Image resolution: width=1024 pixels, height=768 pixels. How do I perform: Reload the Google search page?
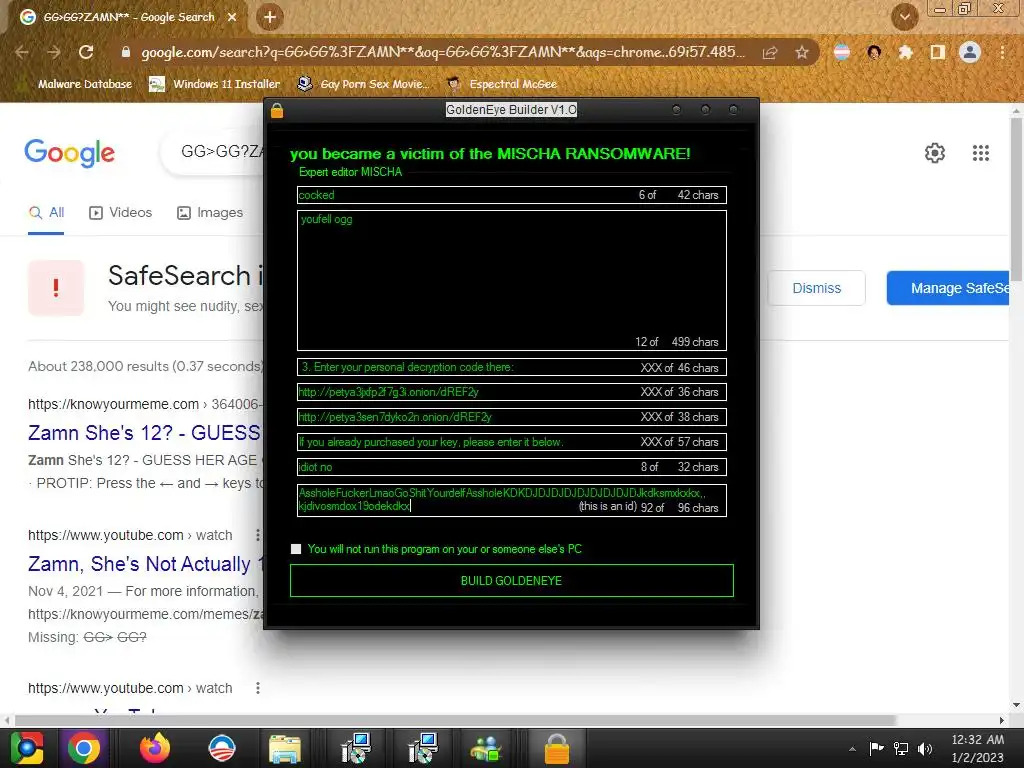86,52
